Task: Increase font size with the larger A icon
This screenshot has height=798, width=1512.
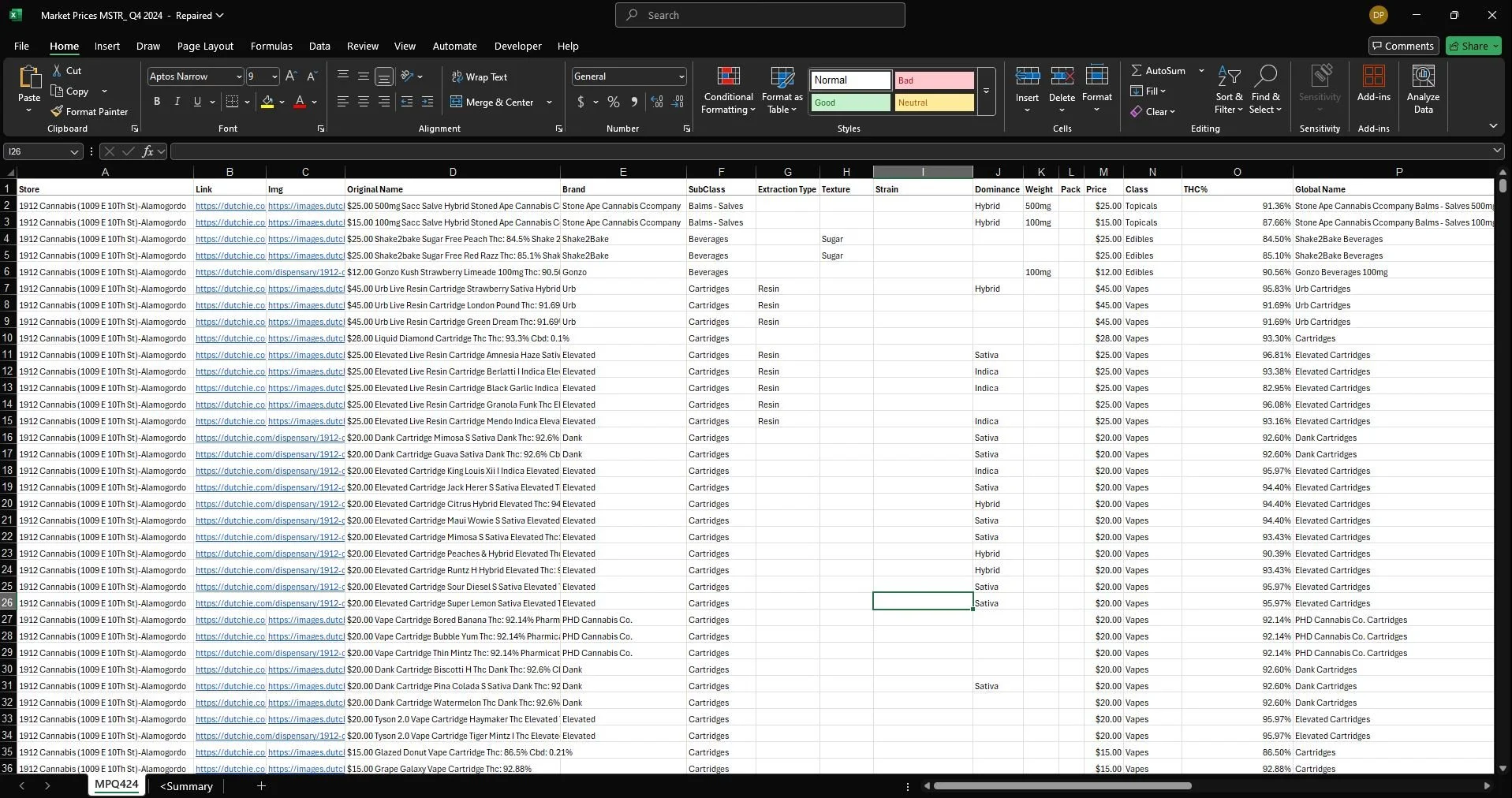Action: [291, 76]
